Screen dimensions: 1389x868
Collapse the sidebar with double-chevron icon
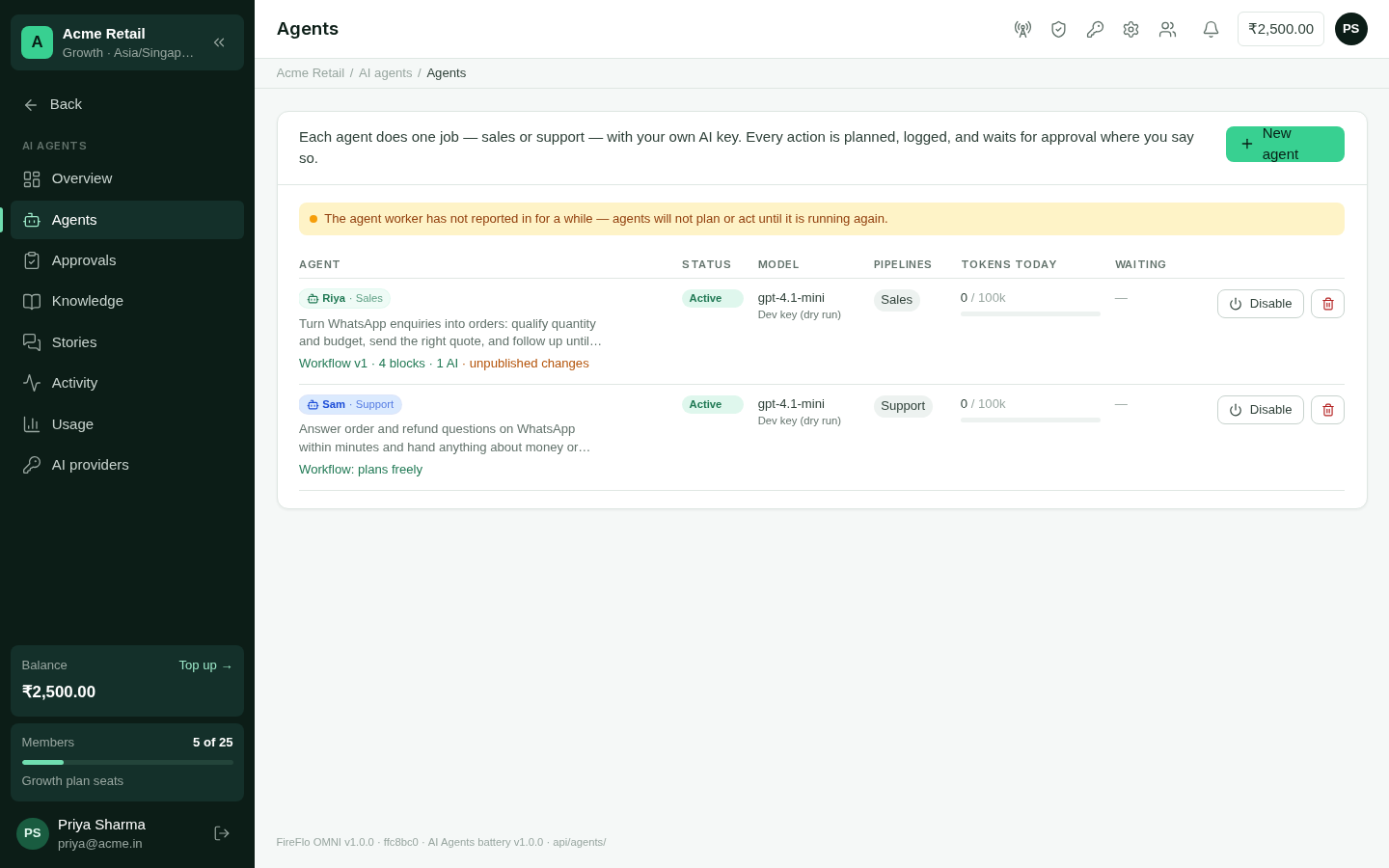pos(219,42)
